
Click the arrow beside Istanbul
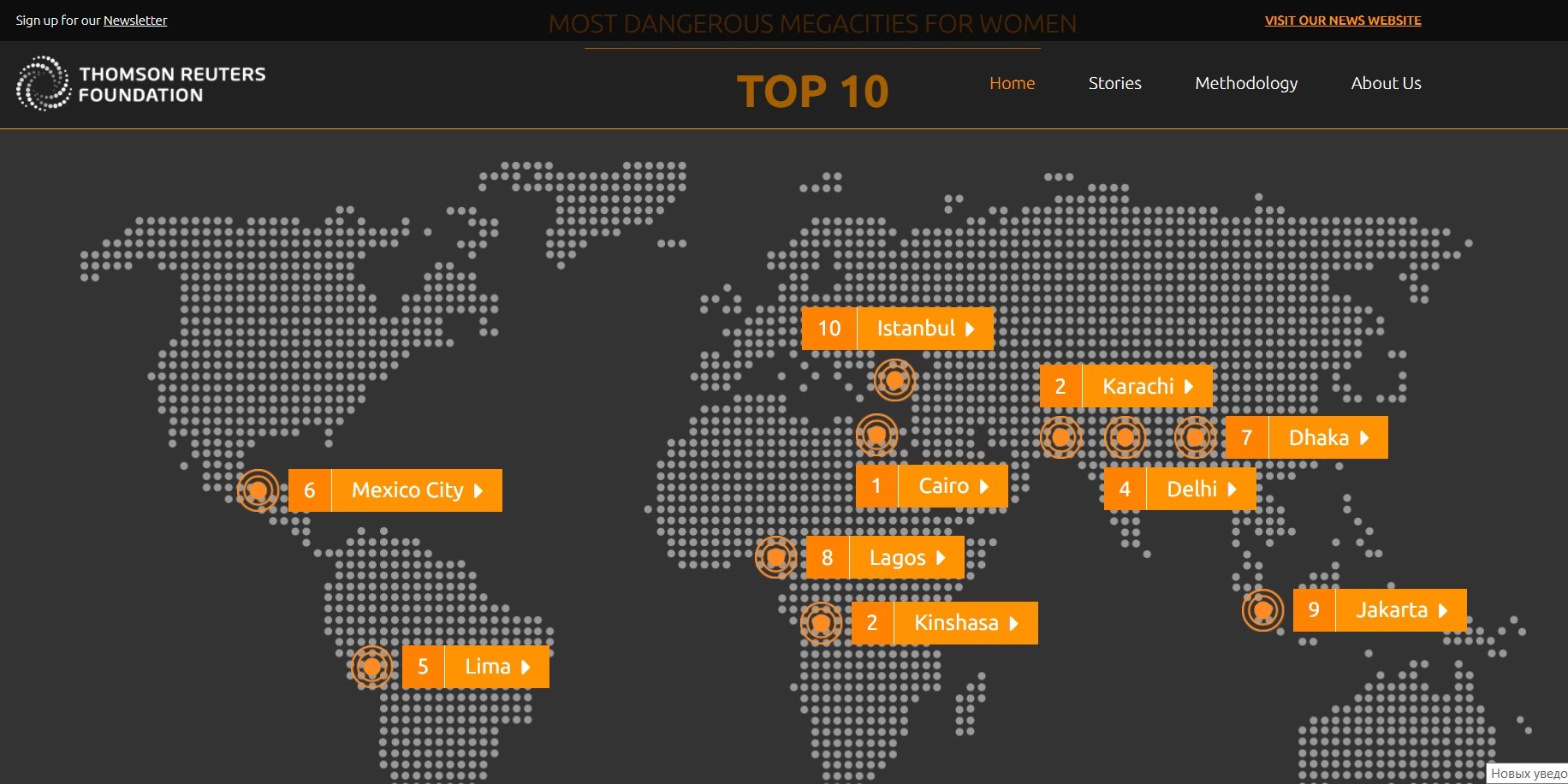pos(970,330)
